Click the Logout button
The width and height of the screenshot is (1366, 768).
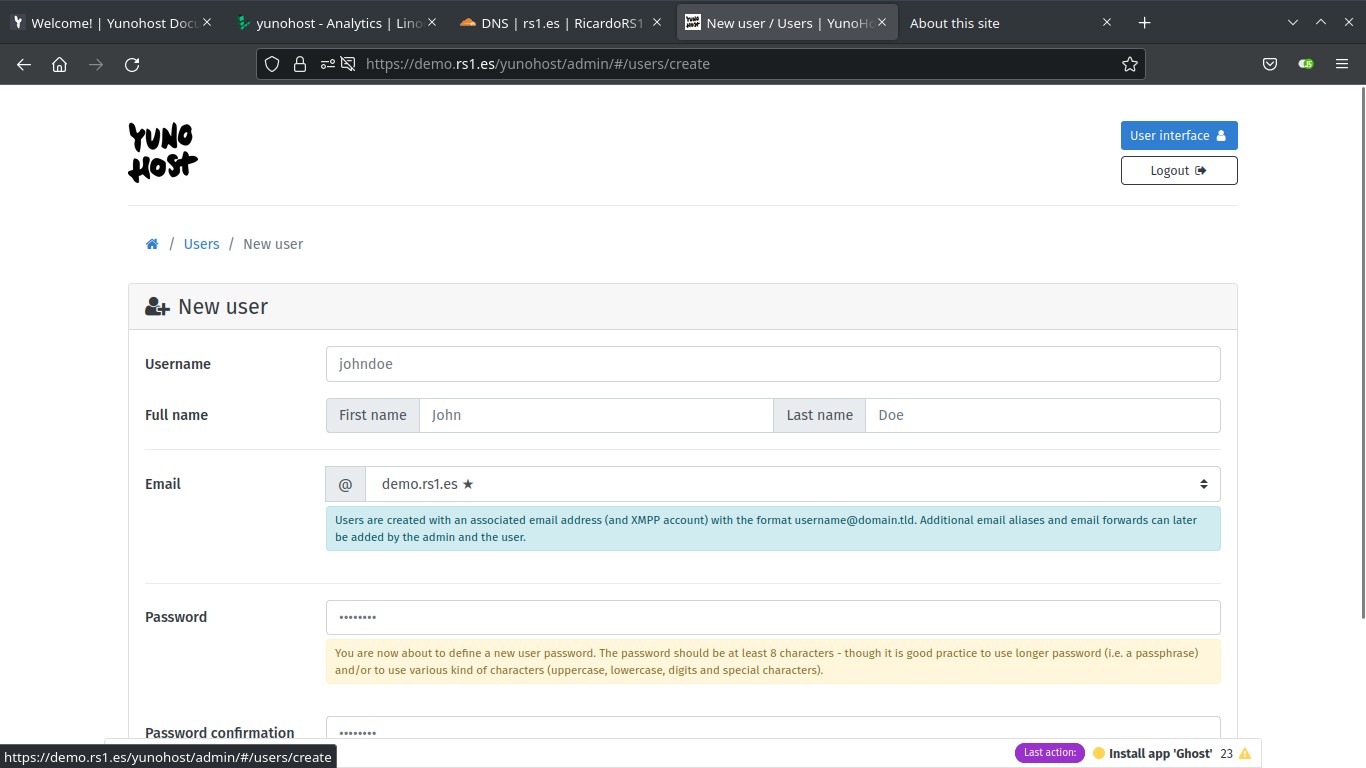tap(1178, 171)
